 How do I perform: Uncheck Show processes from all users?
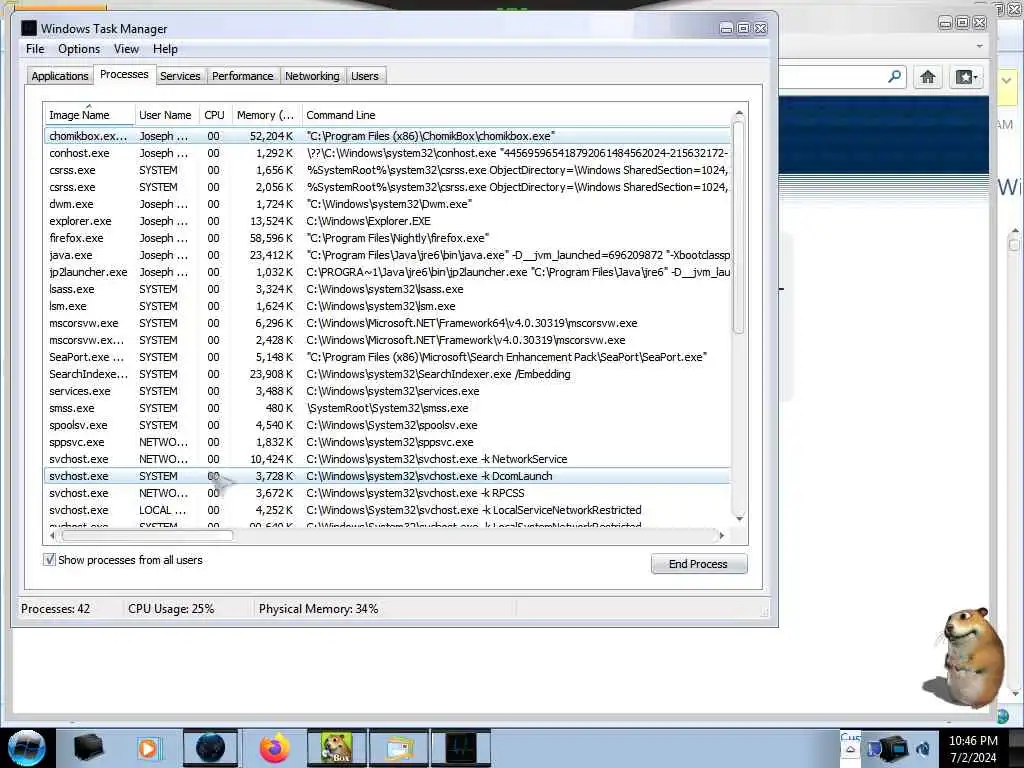pos(49,560)
